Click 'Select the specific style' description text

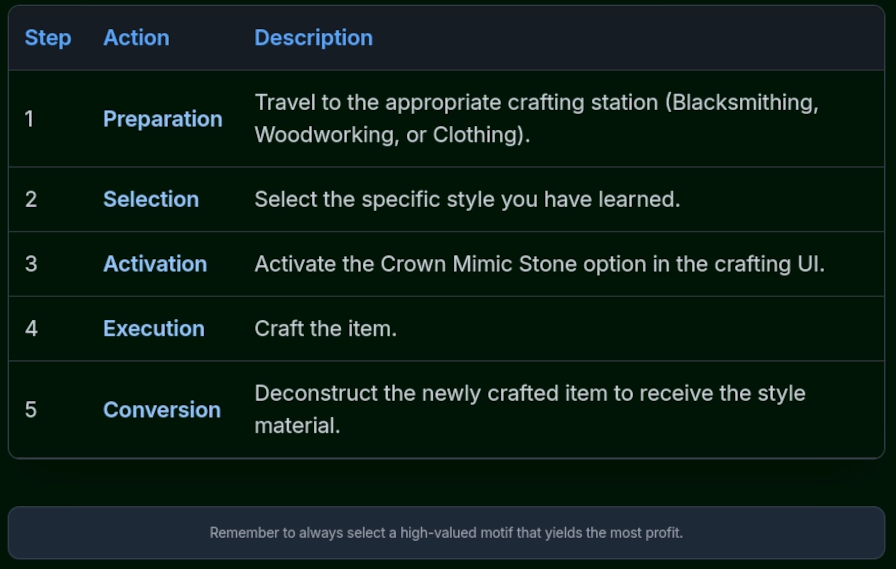[467, 199]
